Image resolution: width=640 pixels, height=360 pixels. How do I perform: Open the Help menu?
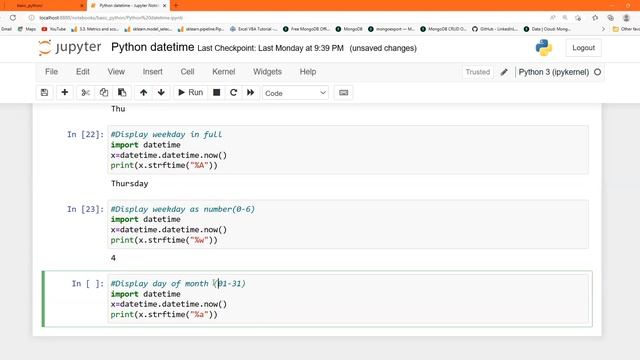pyautogui.click(x=308, y=72)
